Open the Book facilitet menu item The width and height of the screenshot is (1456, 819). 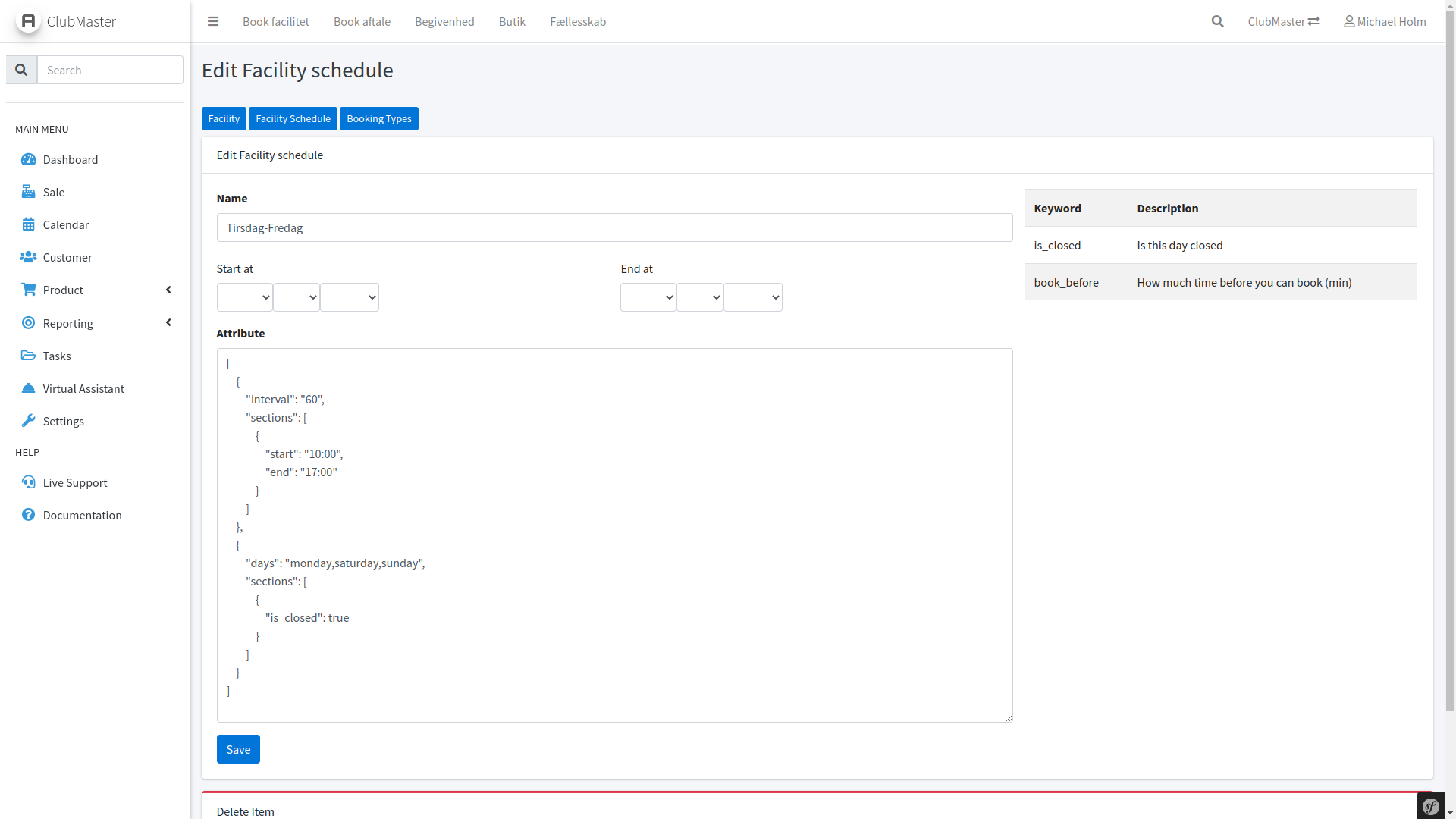point(275,21)
